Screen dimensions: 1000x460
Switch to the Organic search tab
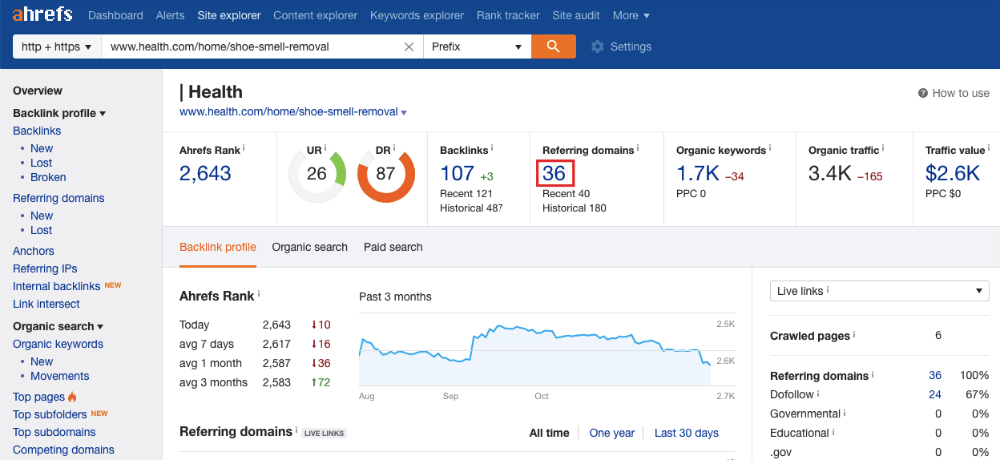310,247
